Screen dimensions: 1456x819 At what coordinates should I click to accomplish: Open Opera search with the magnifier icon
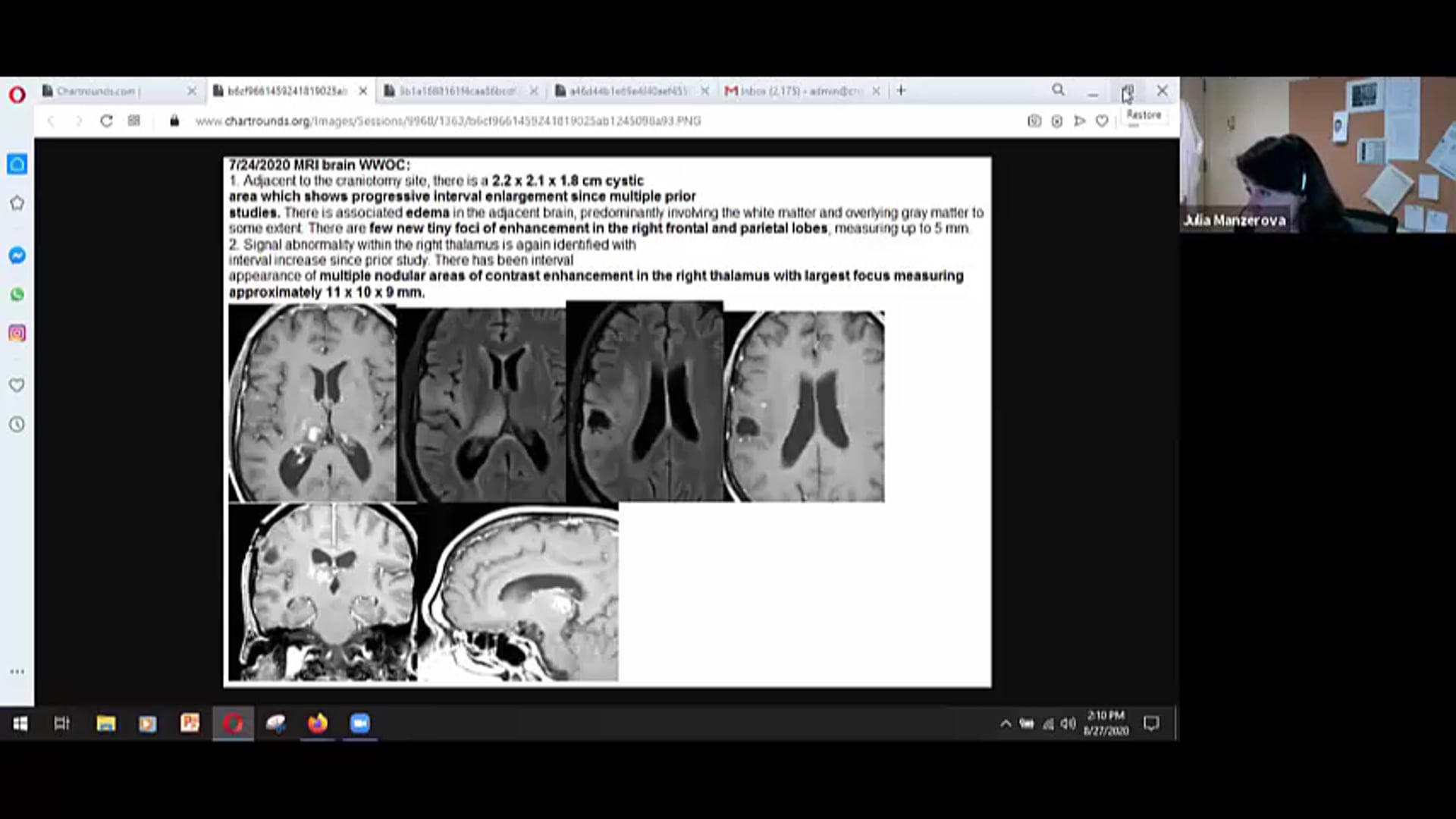1059,90
